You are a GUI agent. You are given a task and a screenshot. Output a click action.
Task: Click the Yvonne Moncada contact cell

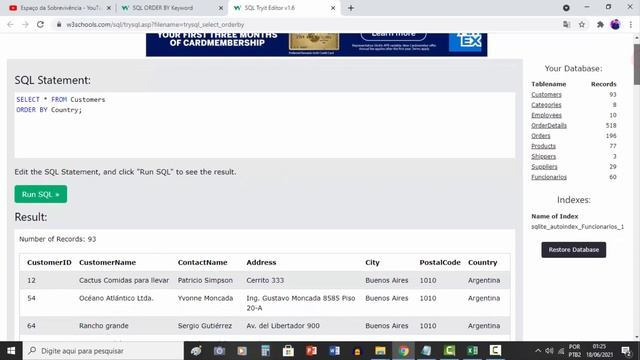tap(205, 298)
